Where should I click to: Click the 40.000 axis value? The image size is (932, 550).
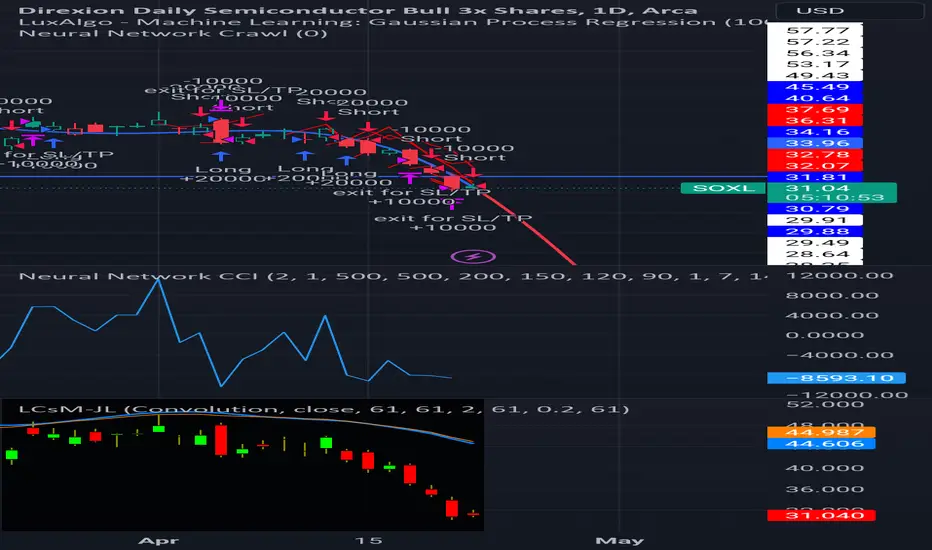(824, 468)
